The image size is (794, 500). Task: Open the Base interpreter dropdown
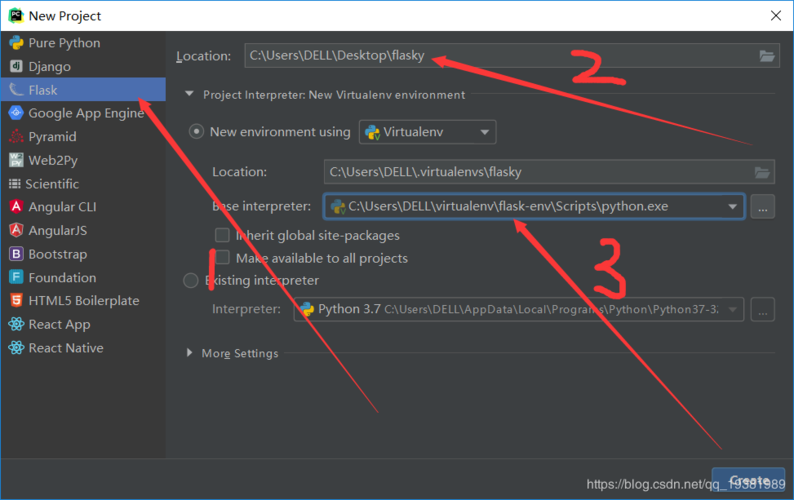coord(534,206)
